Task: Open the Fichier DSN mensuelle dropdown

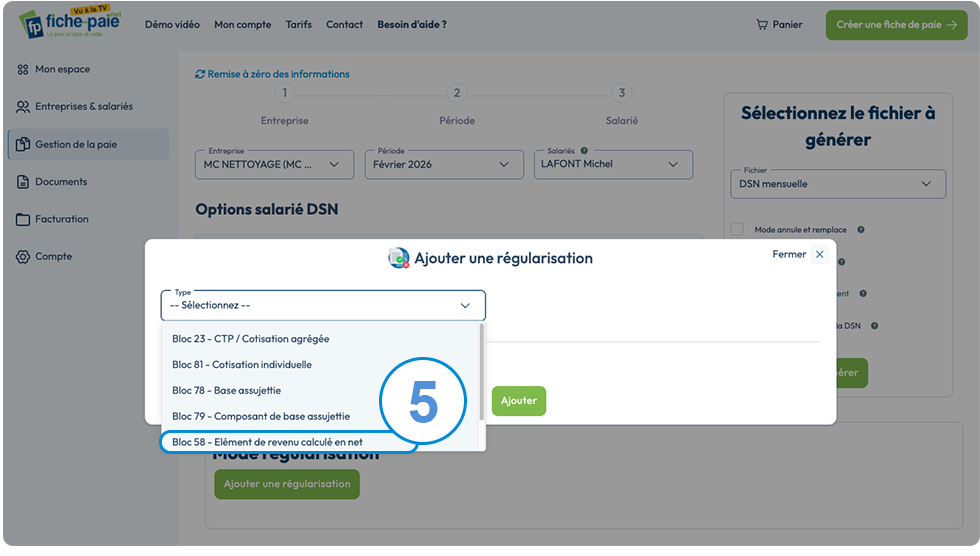Action: coord(838,184)
